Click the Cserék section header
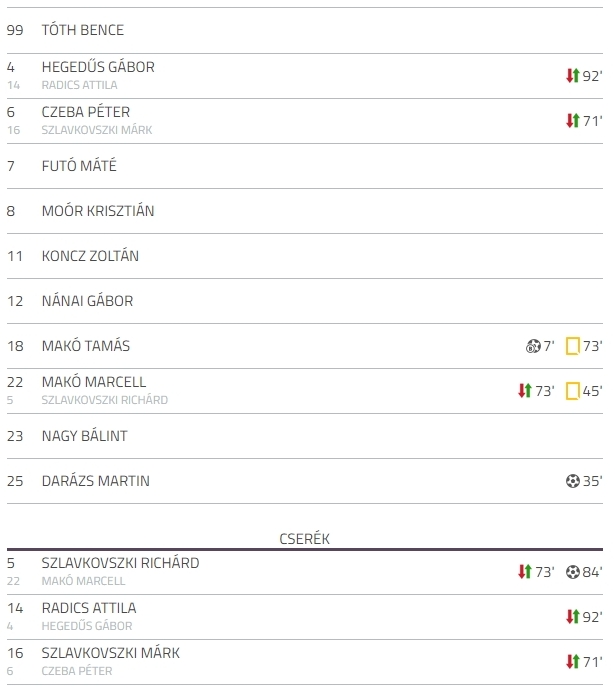The width and height of the screenshot is (615, 694). [x=304, y=539]
